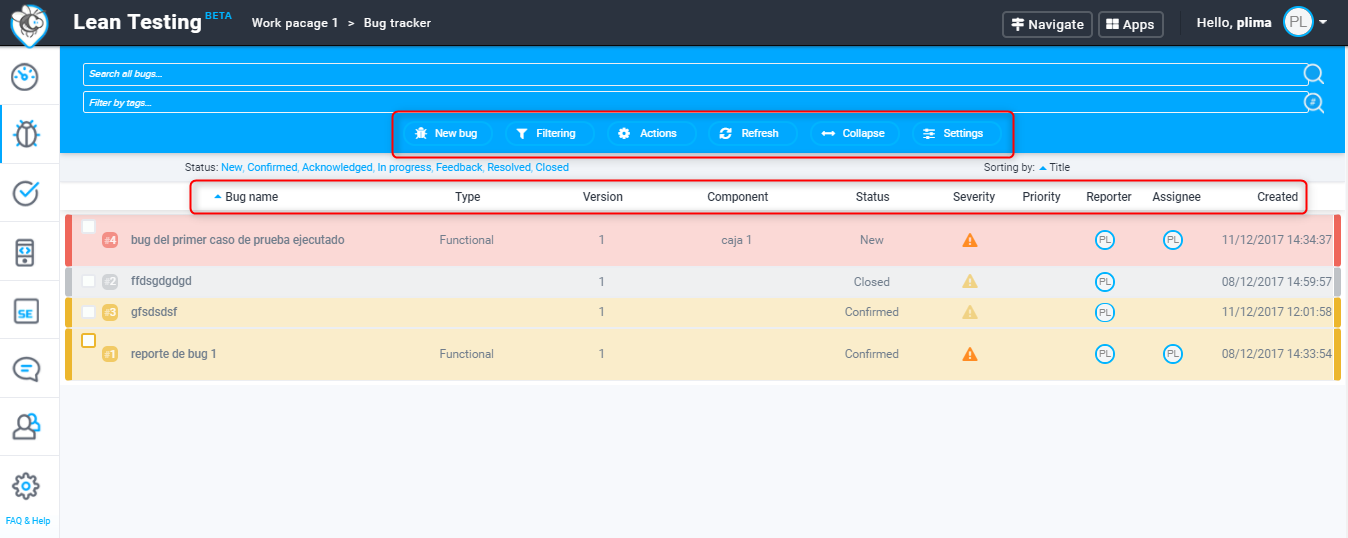The width and height of the screenshot is (1348, 538).
Task: Open the Apps menu
Action: [x=1130, y=24]
